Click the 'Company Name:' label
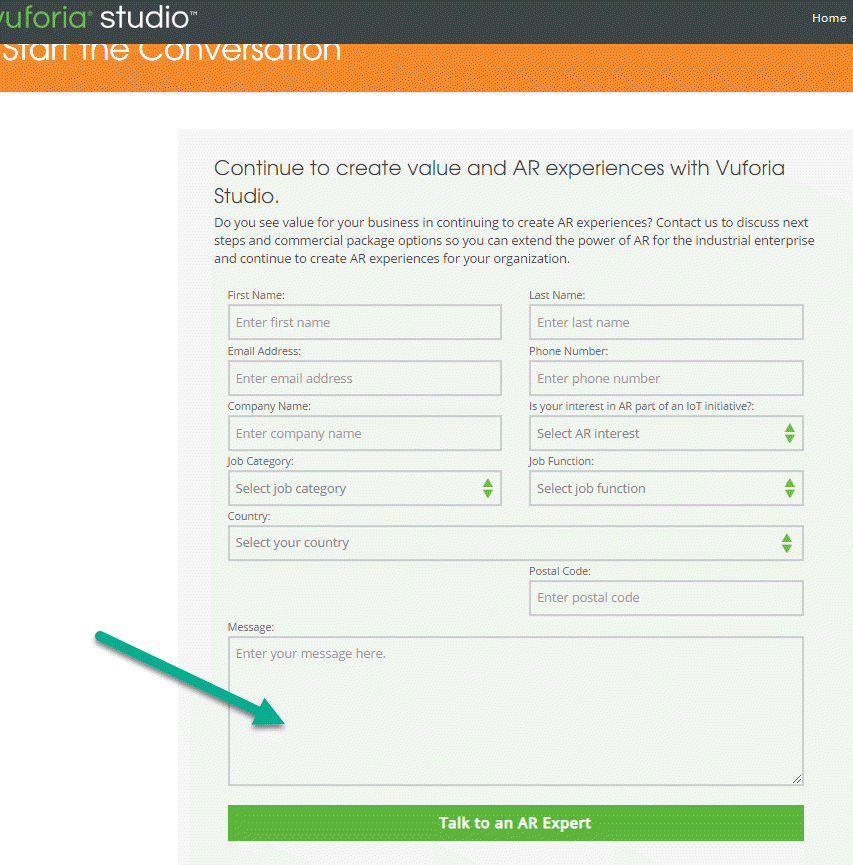 tap(269, 406)
